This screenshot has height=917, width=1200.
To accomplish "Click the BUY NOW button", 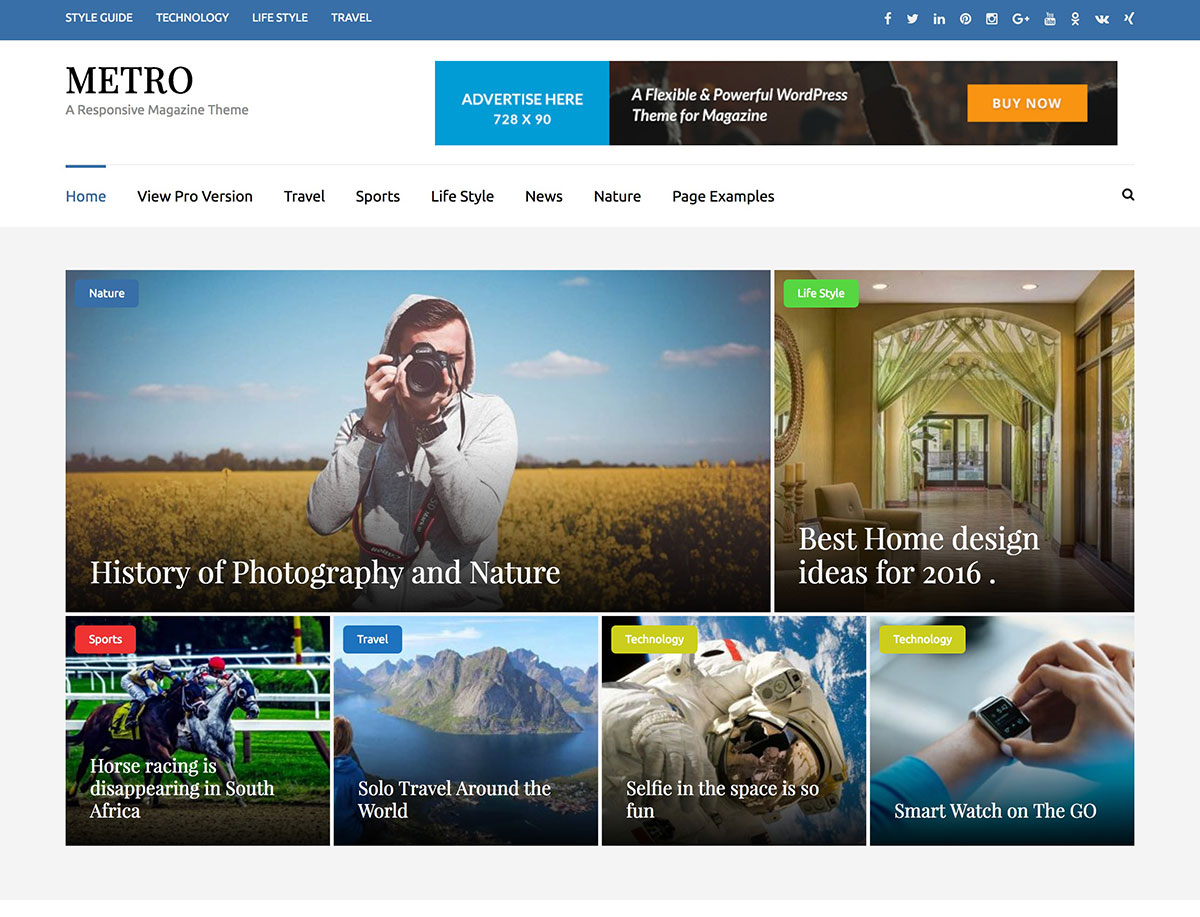I will [1027, 103].
